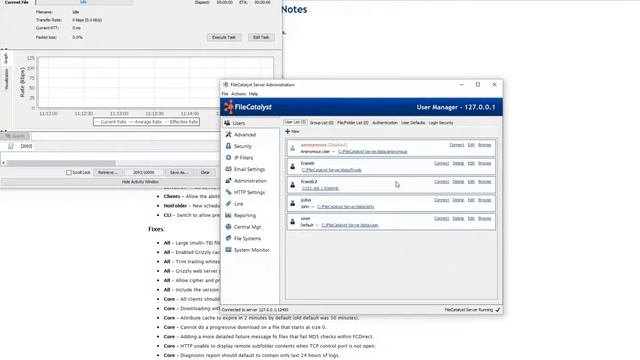Click the plus icon to add New user

tap(287, 131)
